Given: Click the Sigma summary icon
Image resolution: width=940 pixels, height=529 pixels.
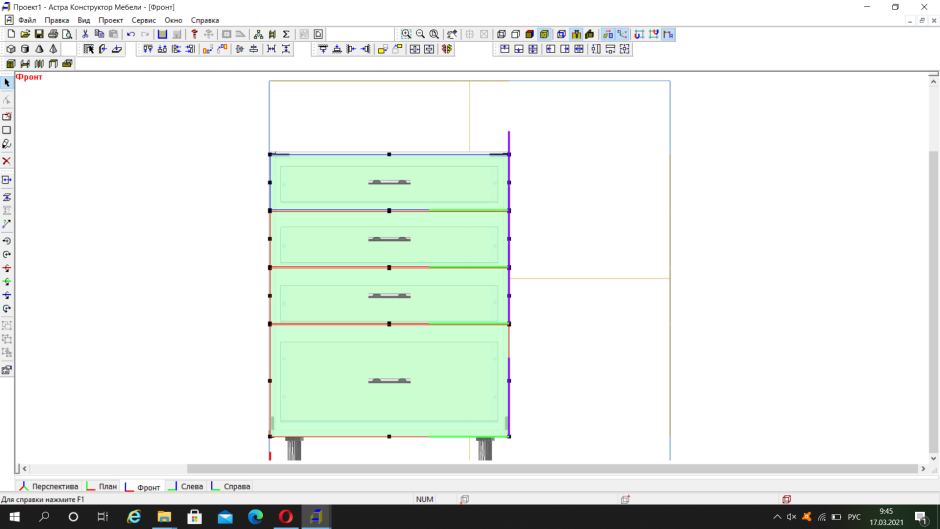Looking at the screenshot, I should point(286,34).
